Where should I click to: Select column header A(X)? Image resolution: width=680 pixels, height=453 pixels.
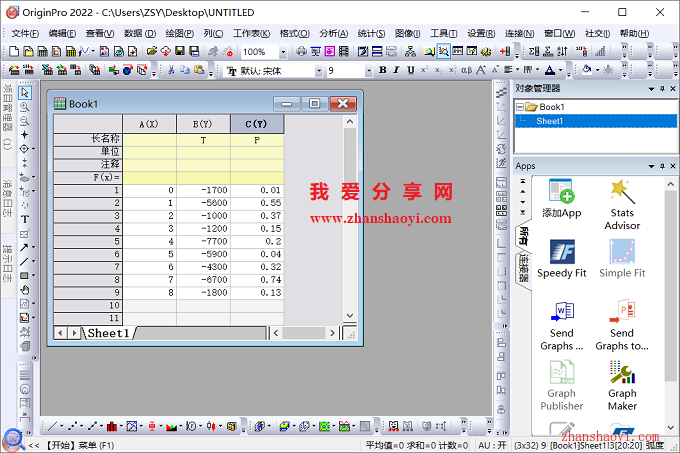[149, 124]
